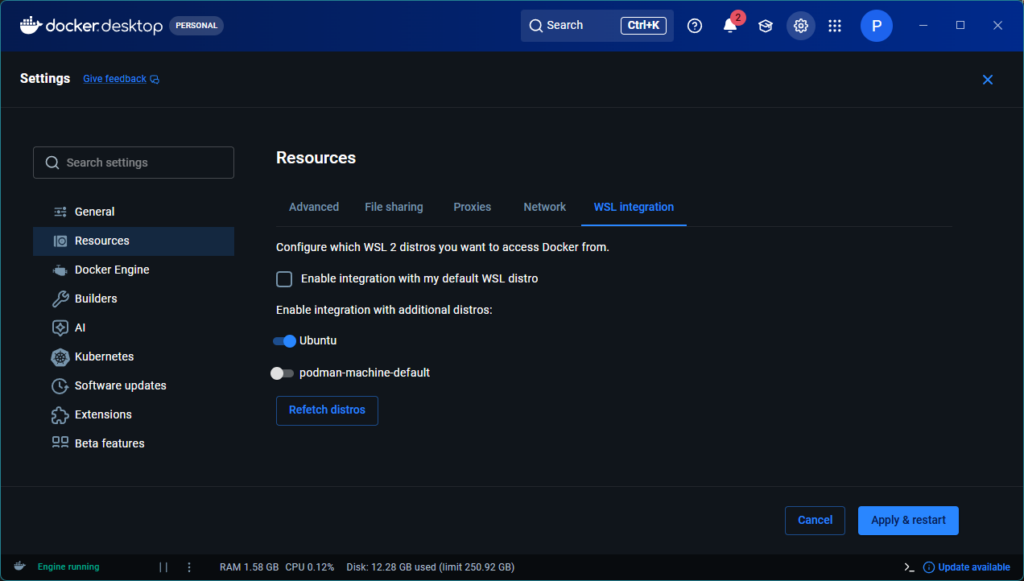Click the status bar whale icon

tap(20, 566)
